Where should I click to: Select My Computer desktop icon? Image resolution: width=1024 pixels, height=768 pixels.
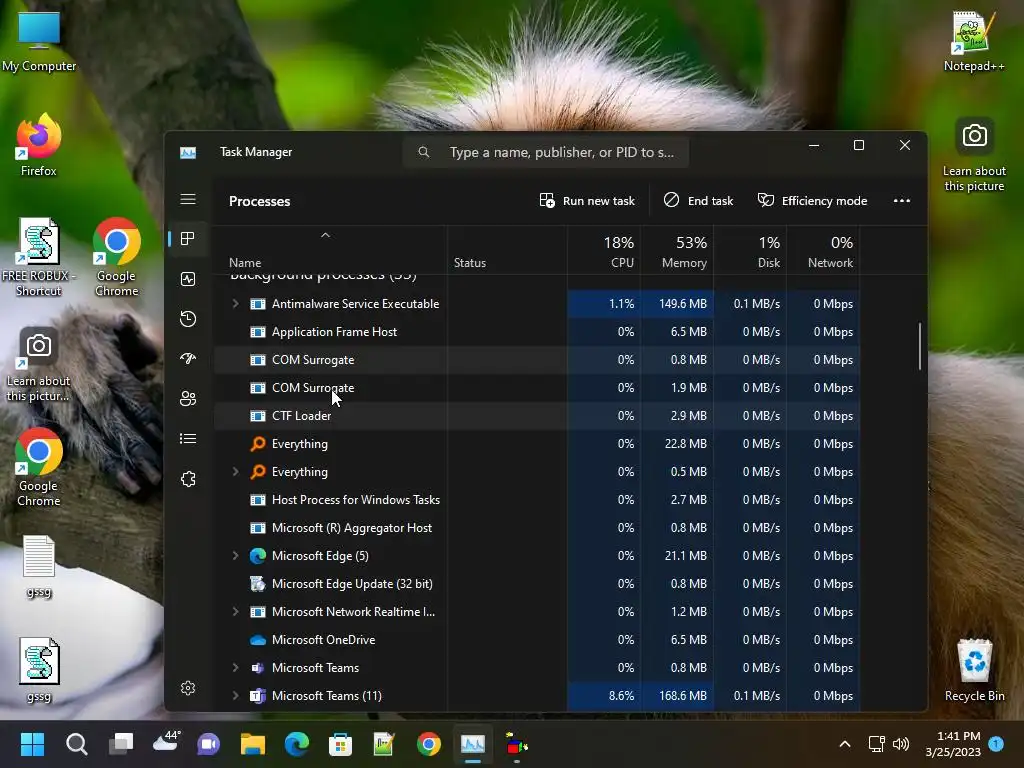(39, 40)
